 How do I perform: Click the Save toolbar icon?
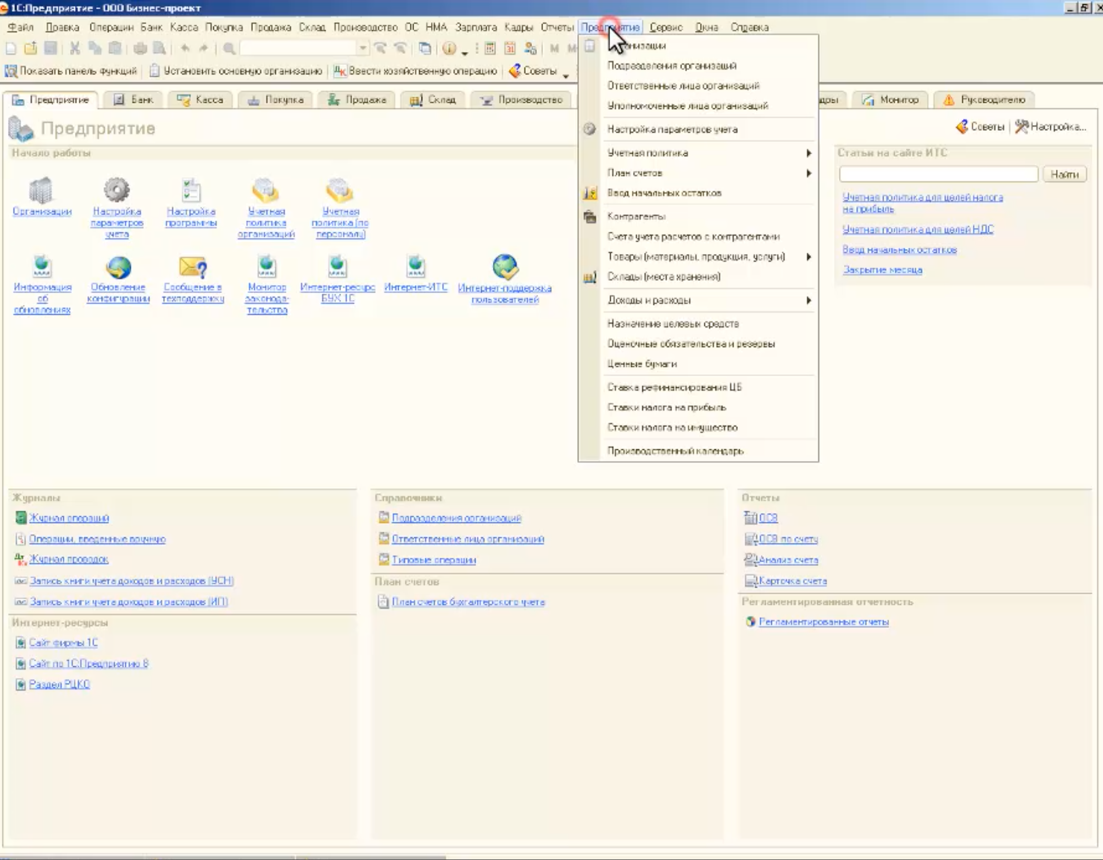pos(50,49)
